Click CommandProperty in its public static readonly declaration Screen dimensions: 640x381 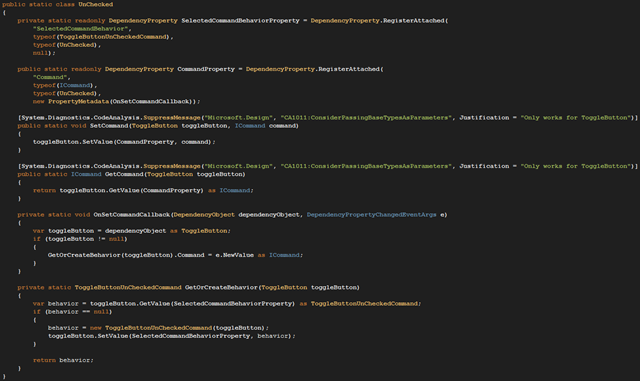tap(206, 69)
